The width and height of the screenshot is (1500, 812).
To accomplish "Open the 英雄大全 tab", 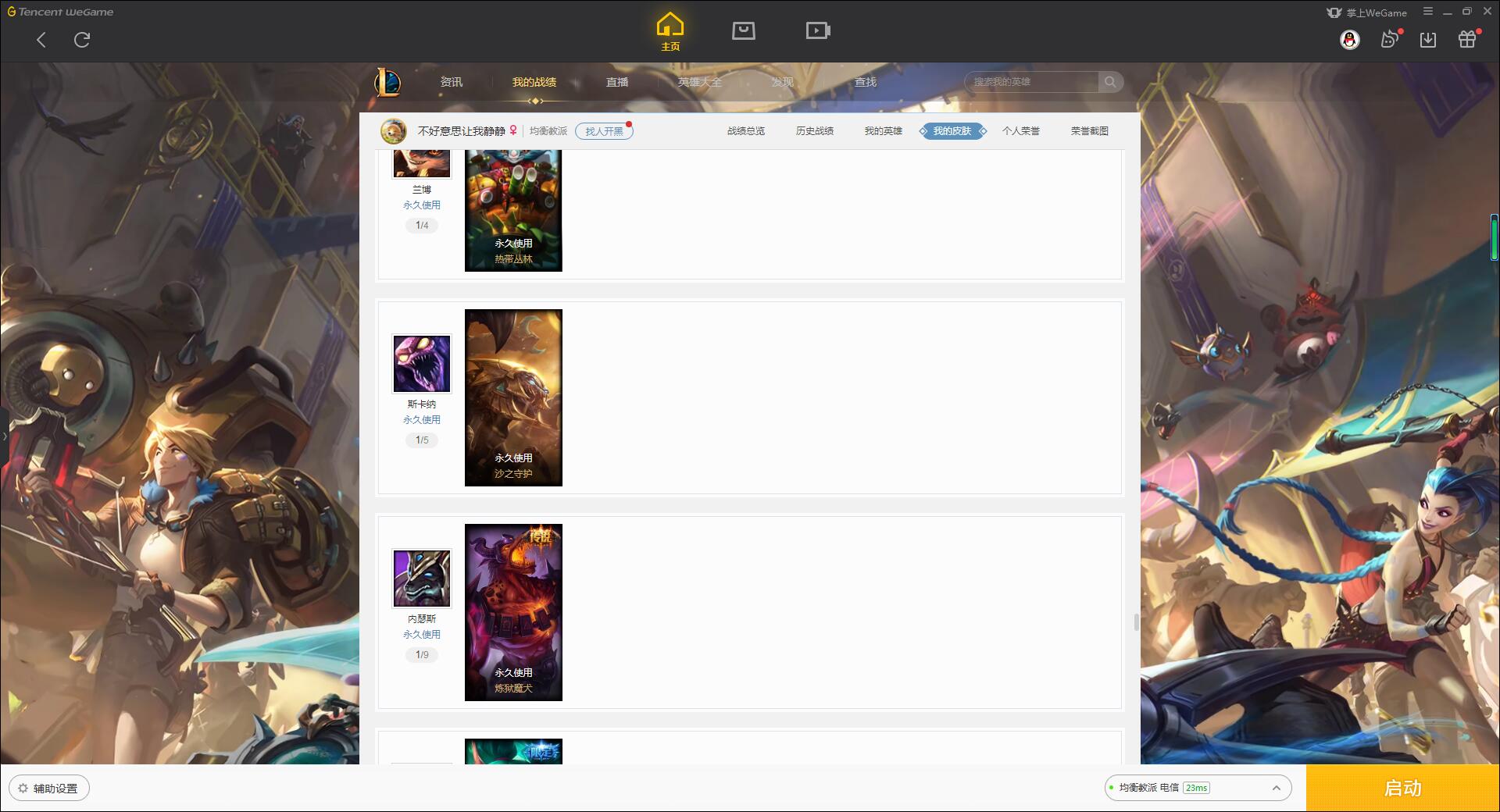I will [700, 82].
